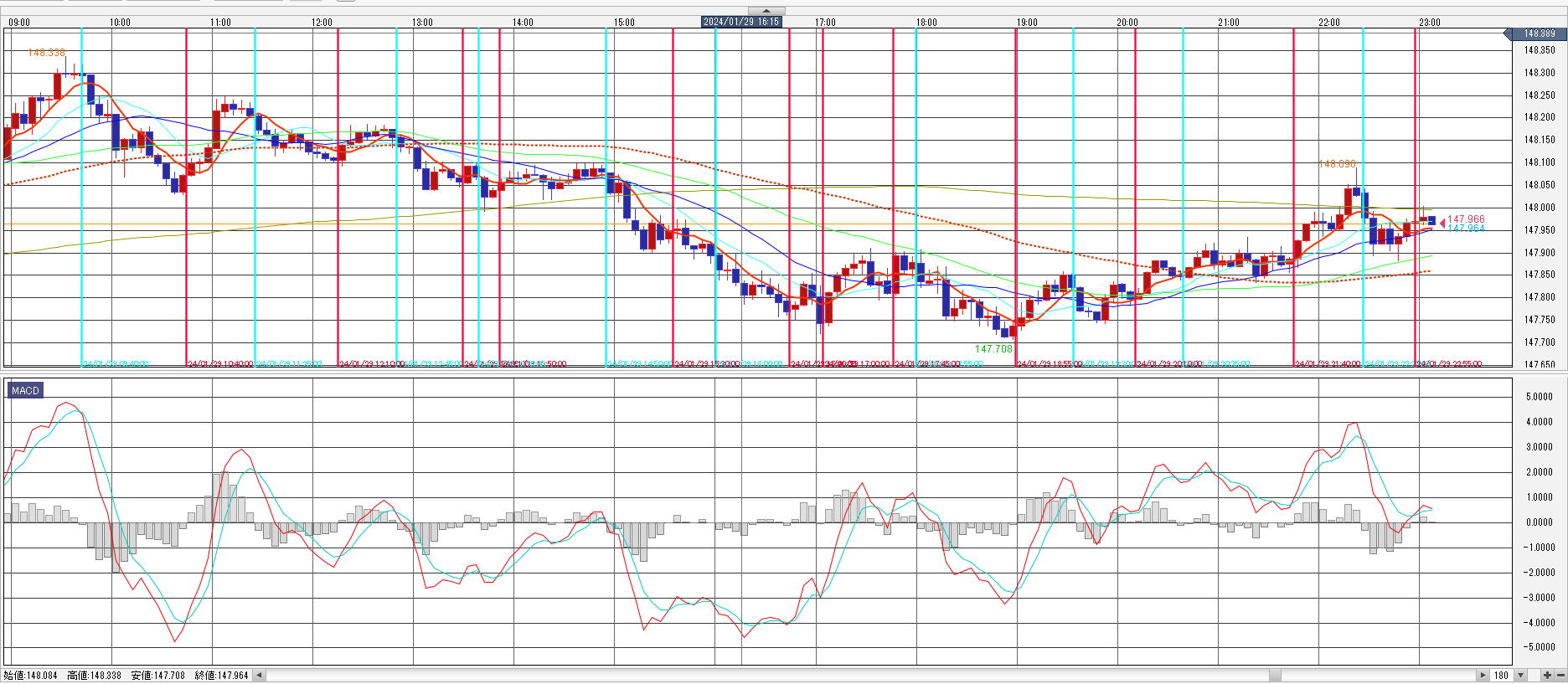Image resolution: width=1568 pixels, height=684 pixels.
Task: Click the scroll-left arrow of the chart scrollbar
Action: 259,675
